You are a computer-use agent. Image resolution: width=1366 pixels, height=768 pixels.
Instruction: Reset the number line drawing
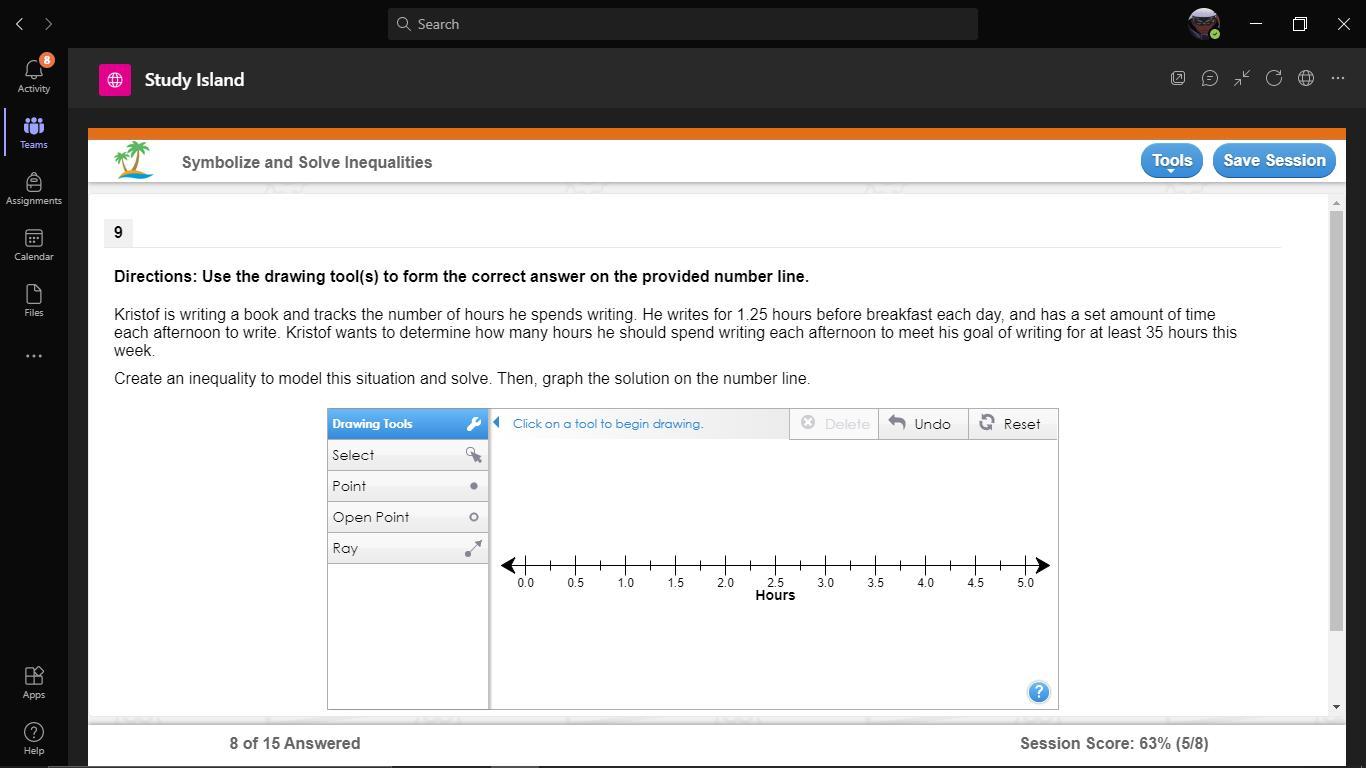(1012, 424)
